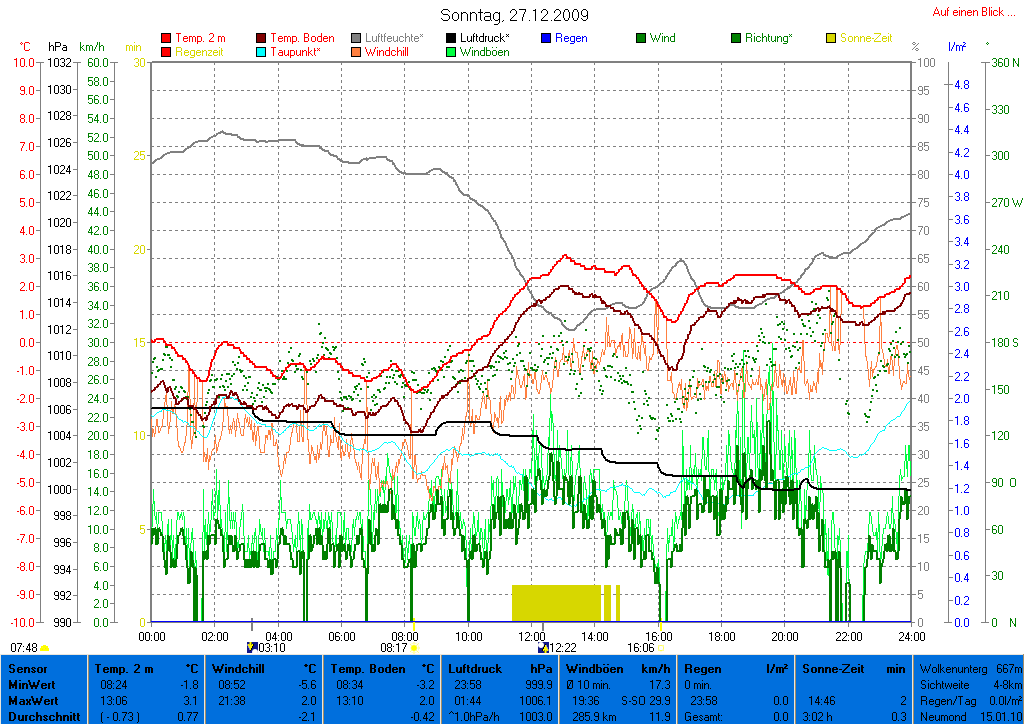Click the sunrise icon beside 07:48
This screenshot has width=1024, height=724.
pos(45,648)
